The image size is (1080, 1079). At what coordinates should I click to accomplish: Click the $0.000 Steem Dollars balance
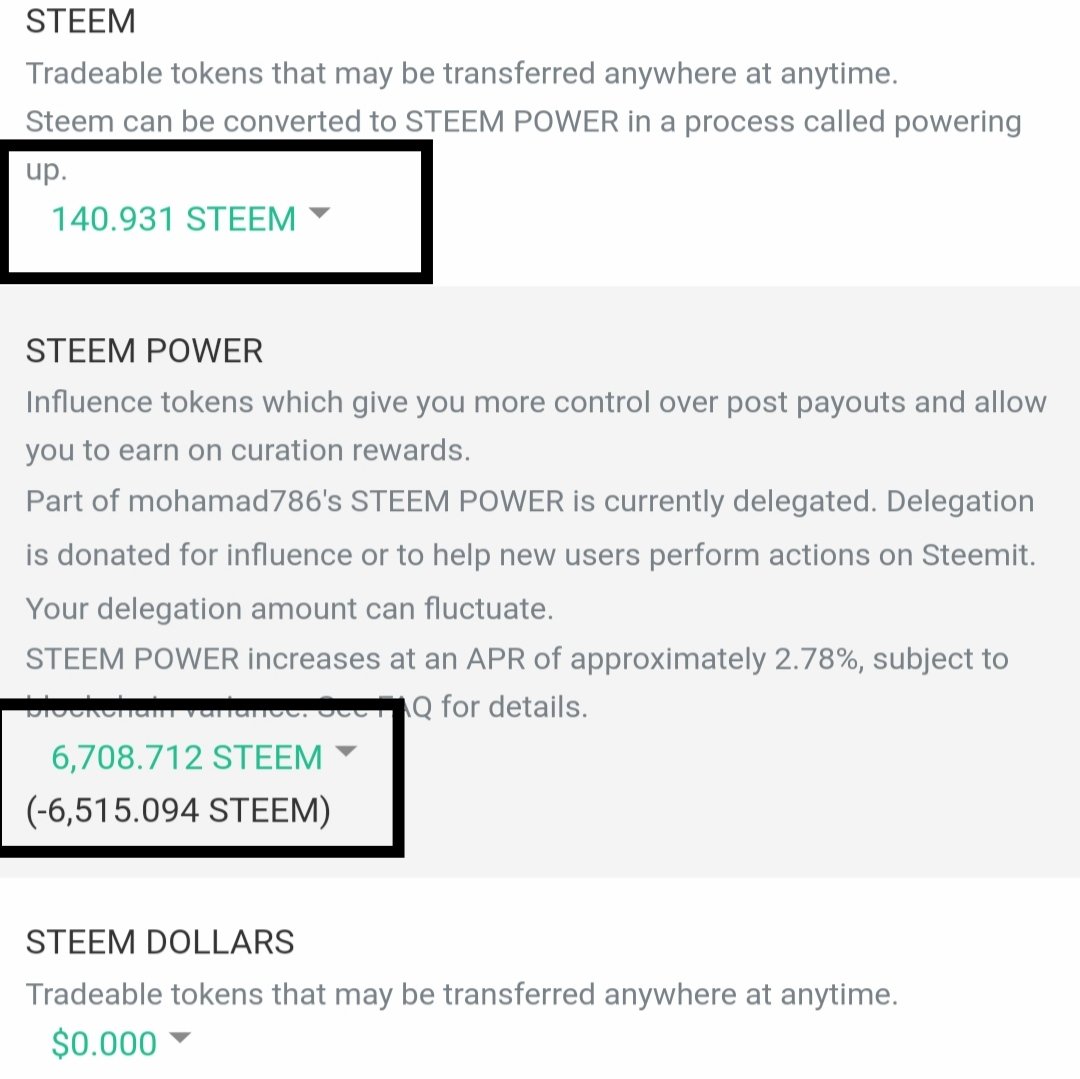104,1044
